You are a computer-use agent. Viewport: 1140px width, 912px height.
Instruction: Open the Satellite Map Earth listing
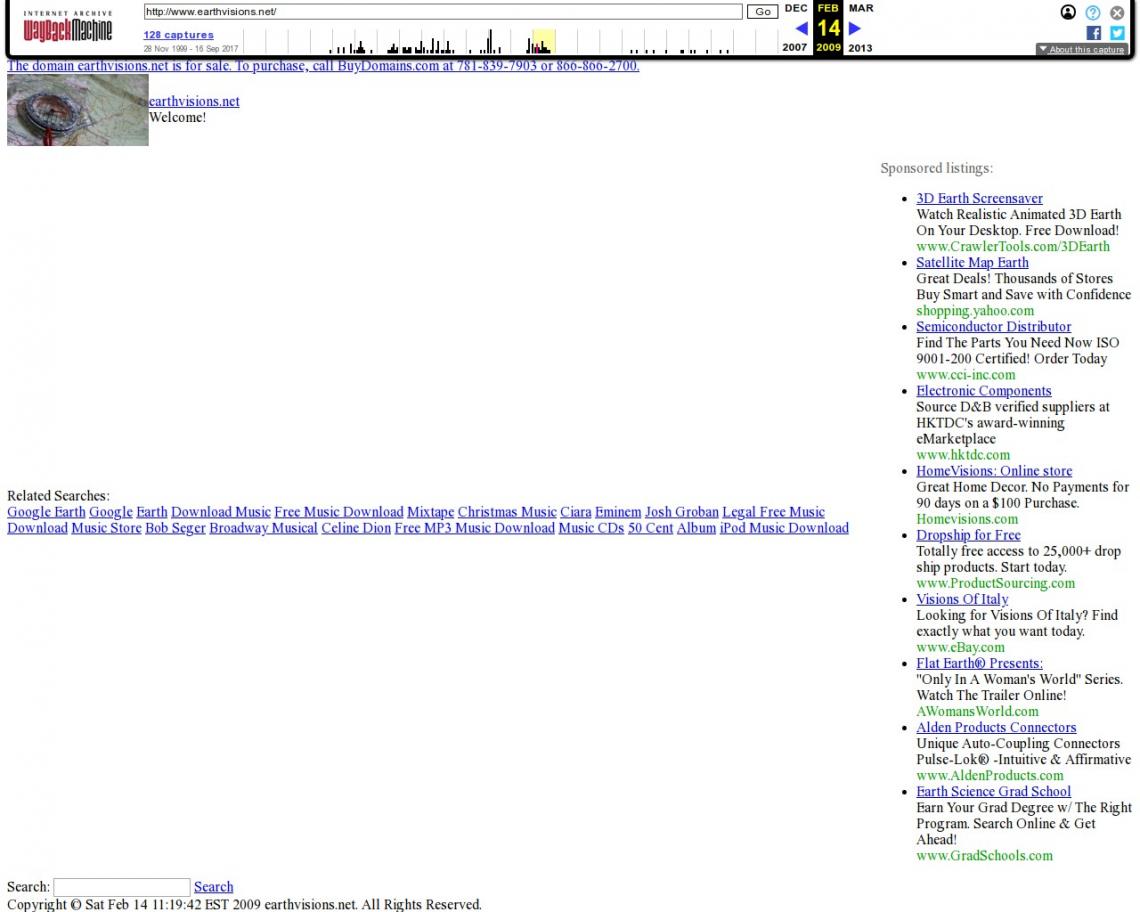click(x=972, y=263)
